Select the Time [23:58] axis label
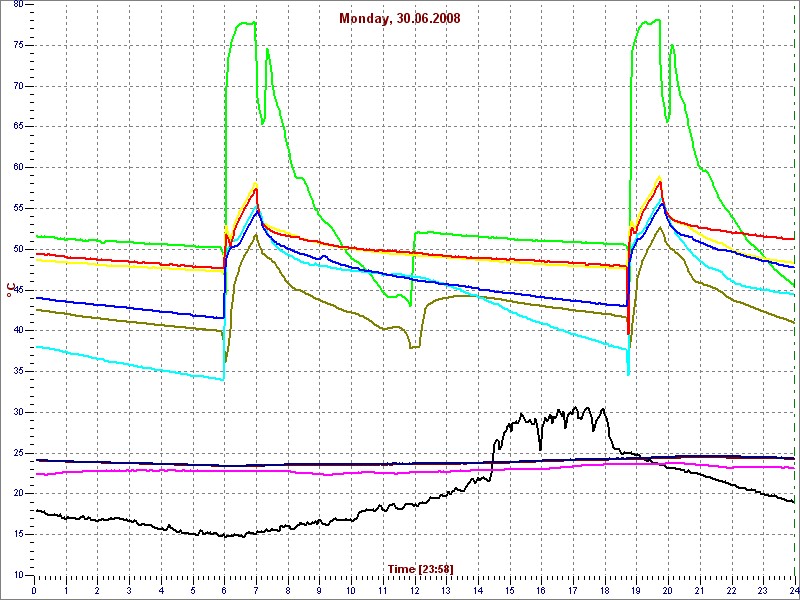This screenshot has width=800, height=600. [420, 568]
